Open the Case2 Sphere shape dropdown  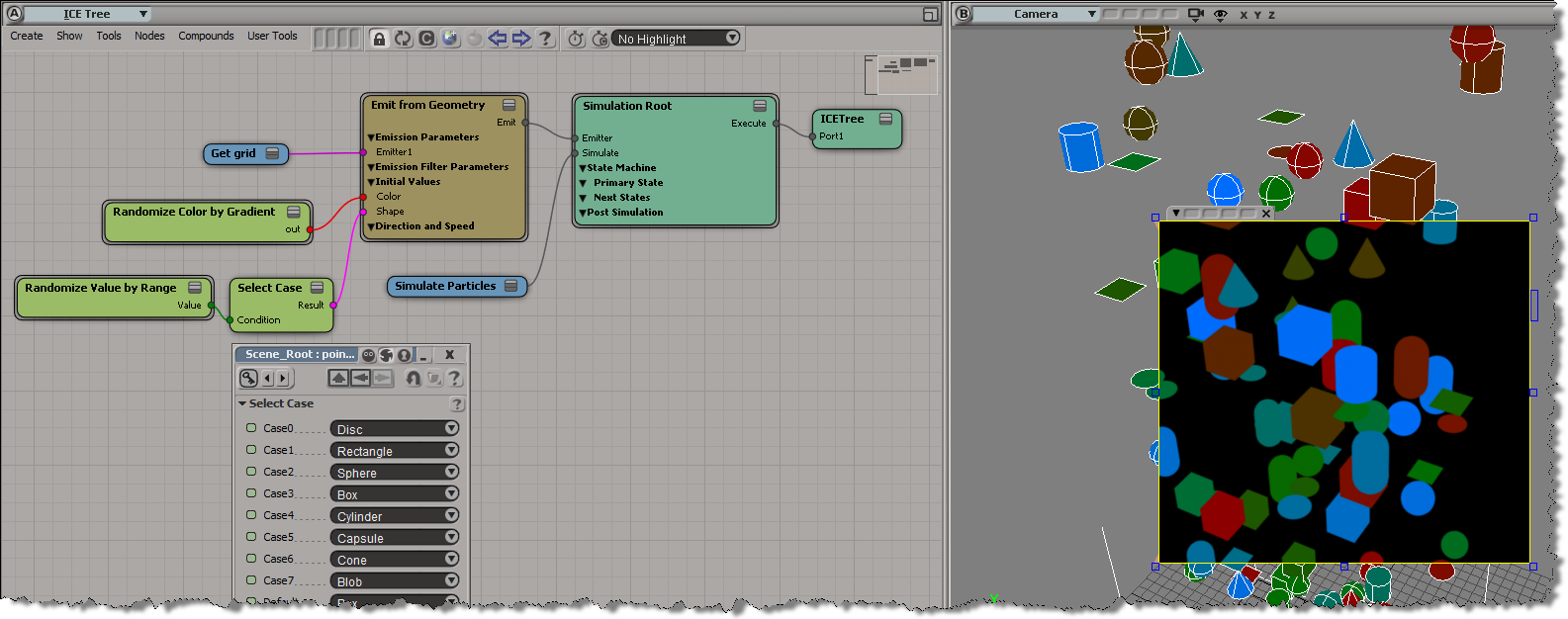coord(394,473)
